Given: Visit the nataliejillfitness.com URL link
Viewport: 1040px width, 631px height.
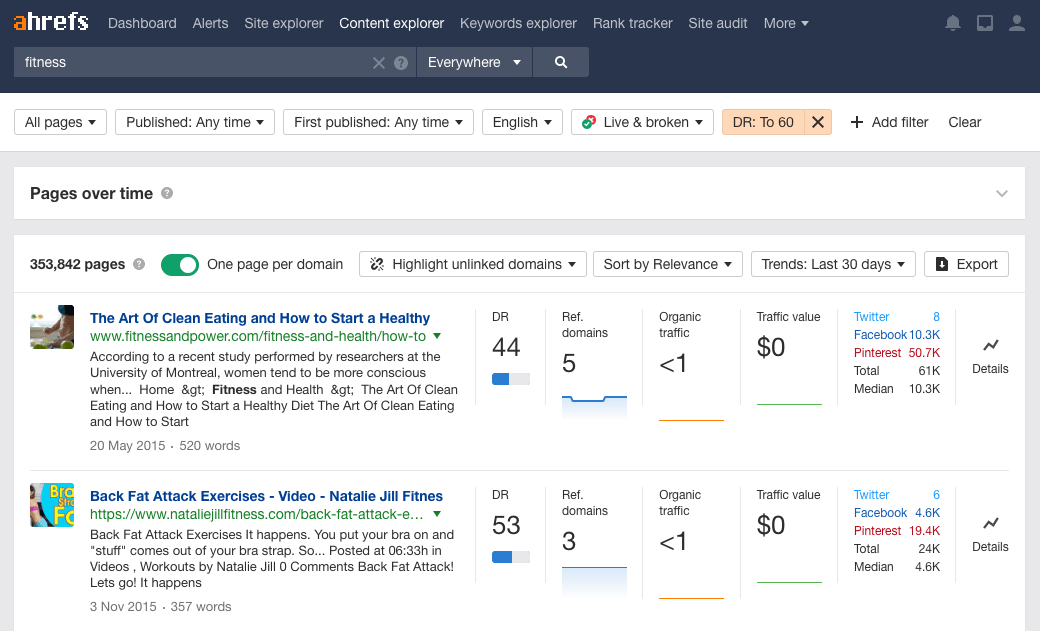Looking at the screenshot, I should [x=257, y=514].
